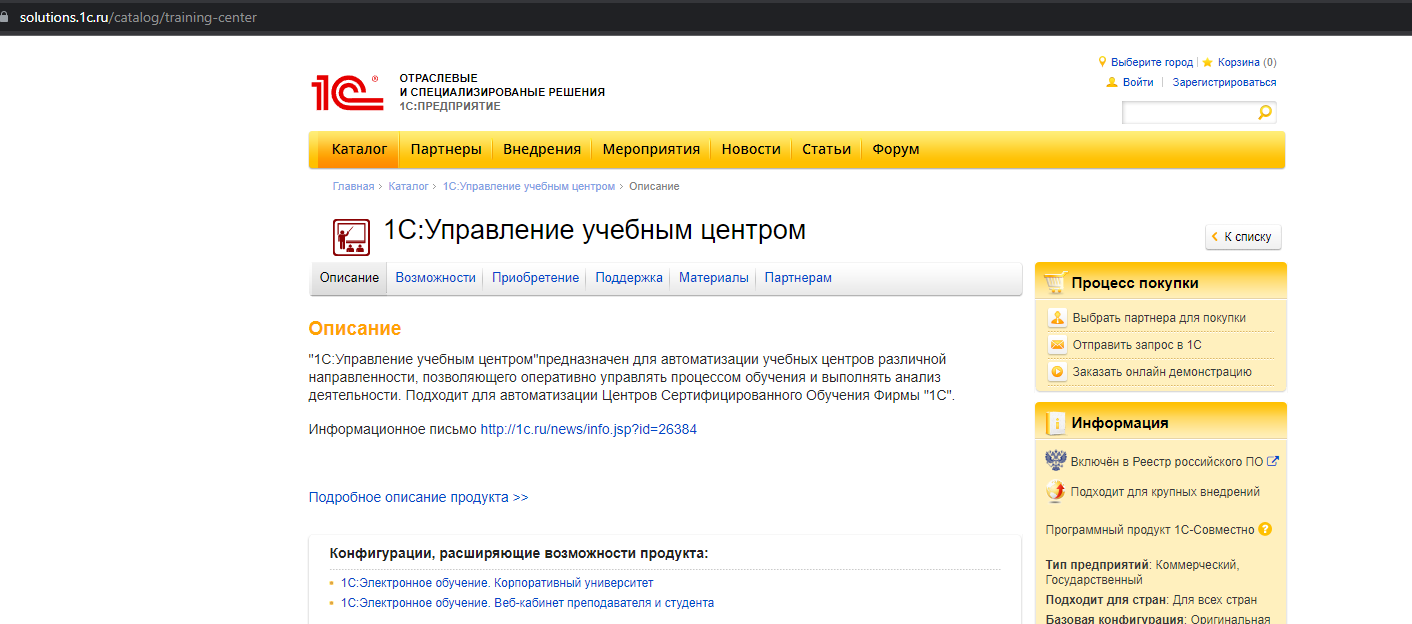Click Выберите город link
The width and height of the screenshot is (1412, 624).
point(1152,62)
